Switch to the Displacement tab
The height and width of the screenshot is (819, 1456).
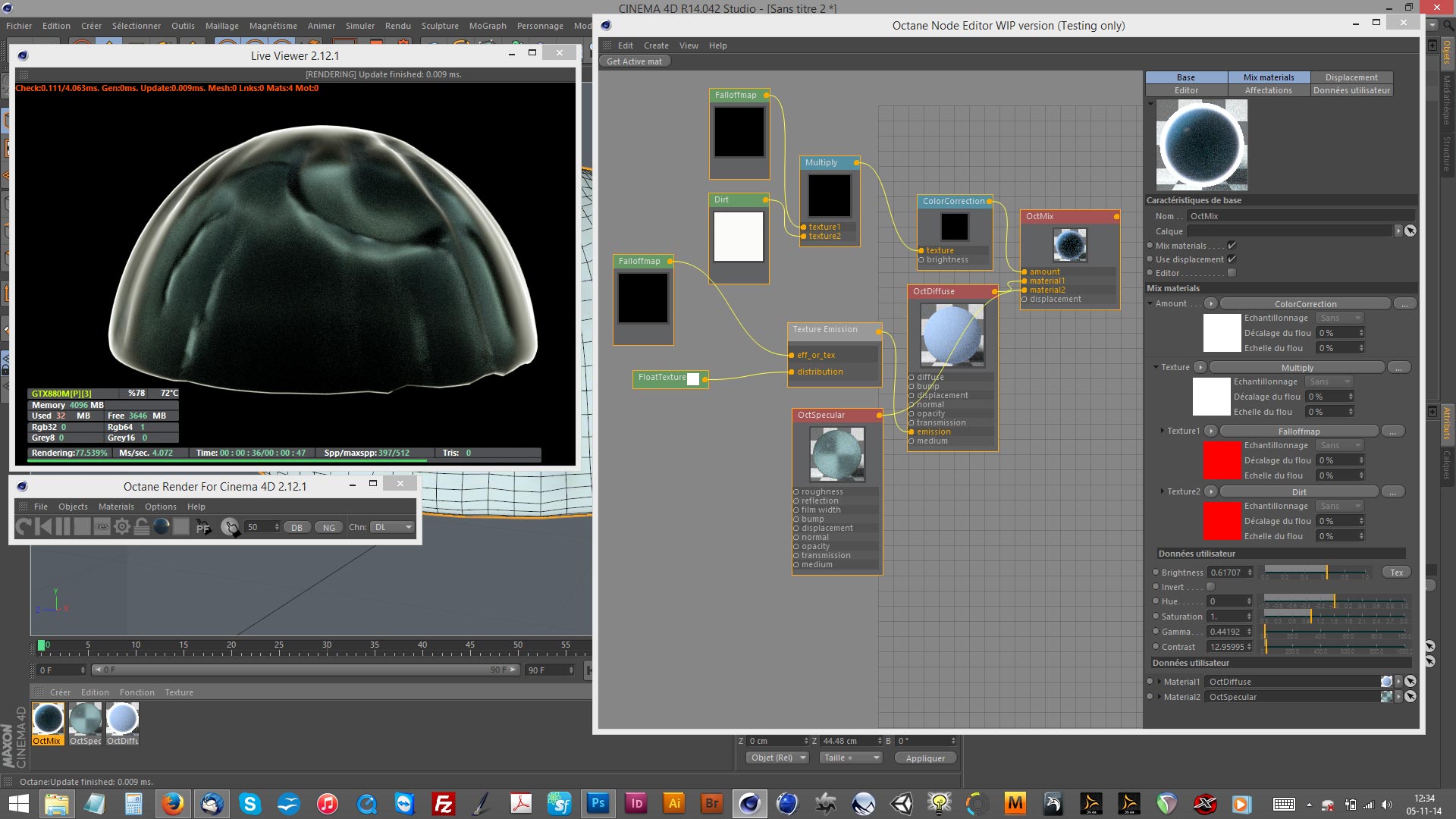pos(1351,77)
